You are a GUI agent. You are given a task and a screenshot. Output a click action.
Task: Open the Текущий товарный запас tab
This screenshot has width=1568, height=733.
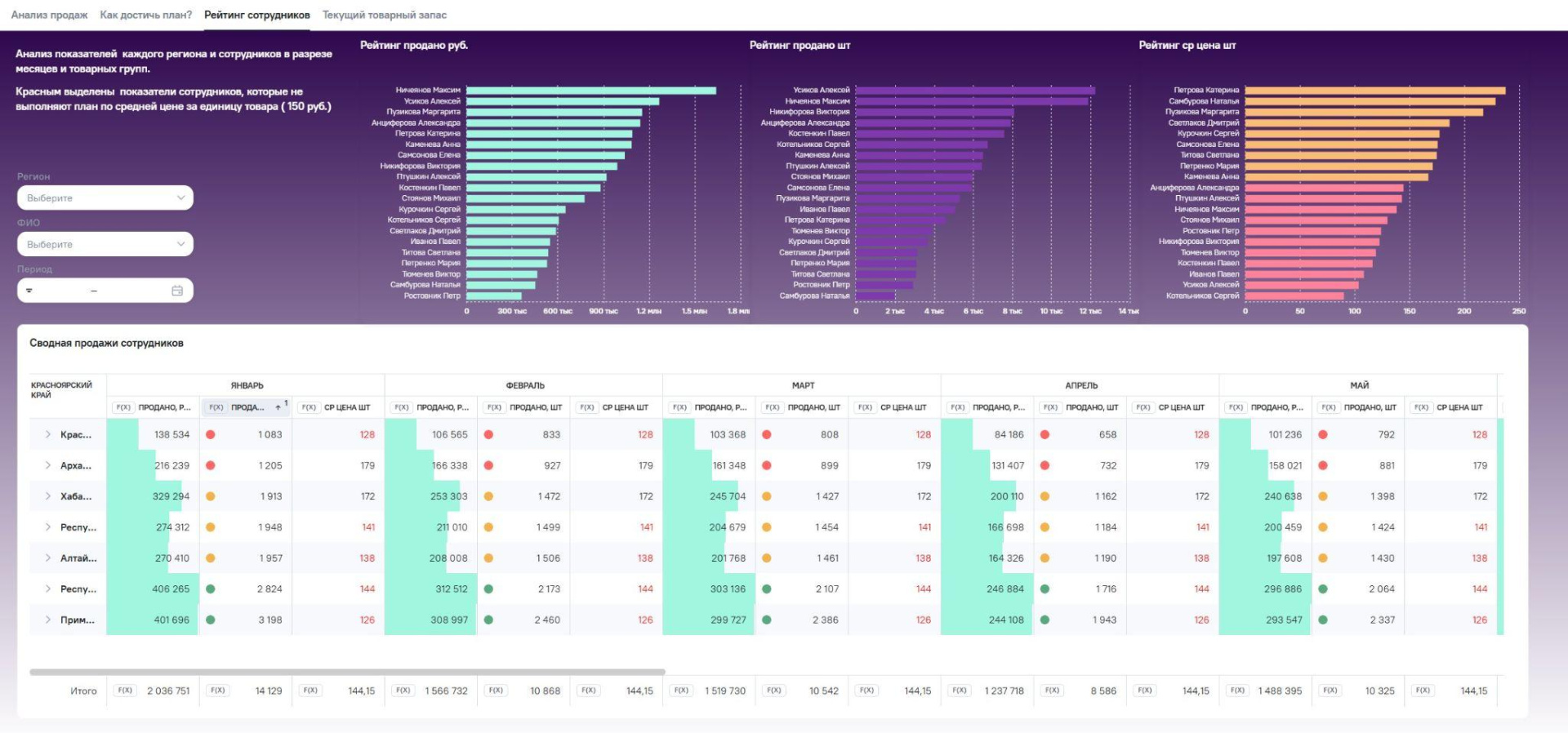pos(385,15)
